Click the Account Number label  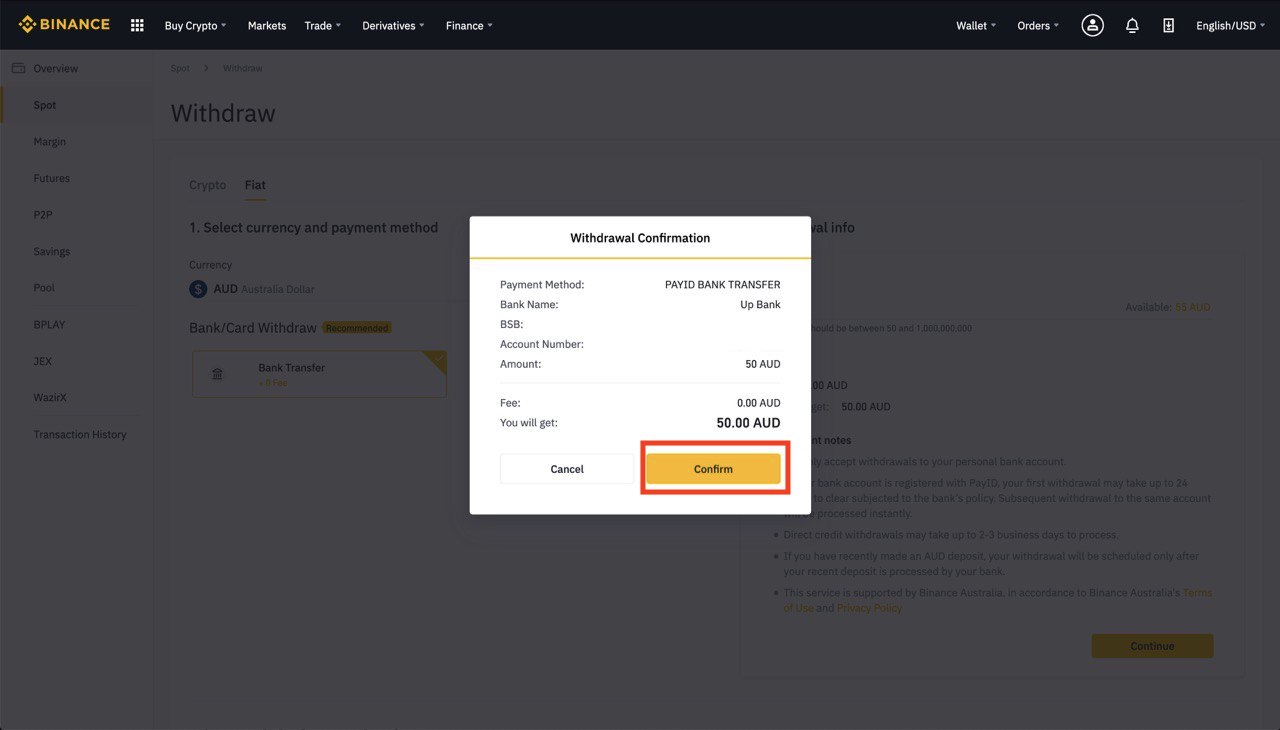542,344
